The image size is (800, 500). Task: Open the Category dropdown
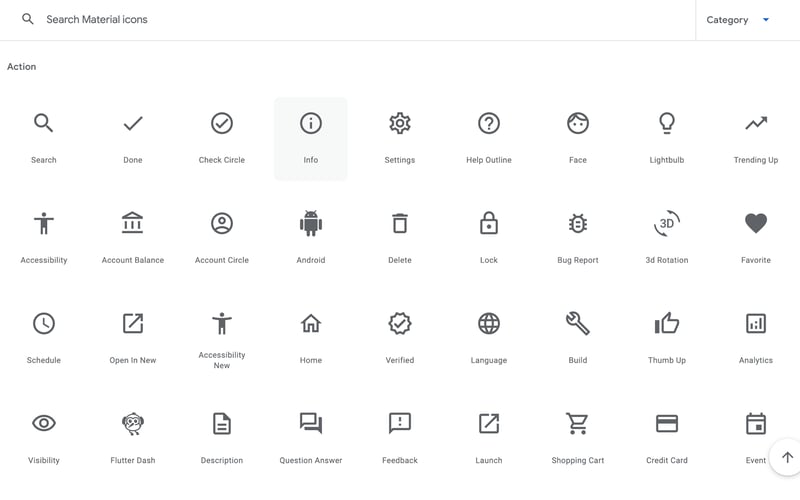pos(737,20)
